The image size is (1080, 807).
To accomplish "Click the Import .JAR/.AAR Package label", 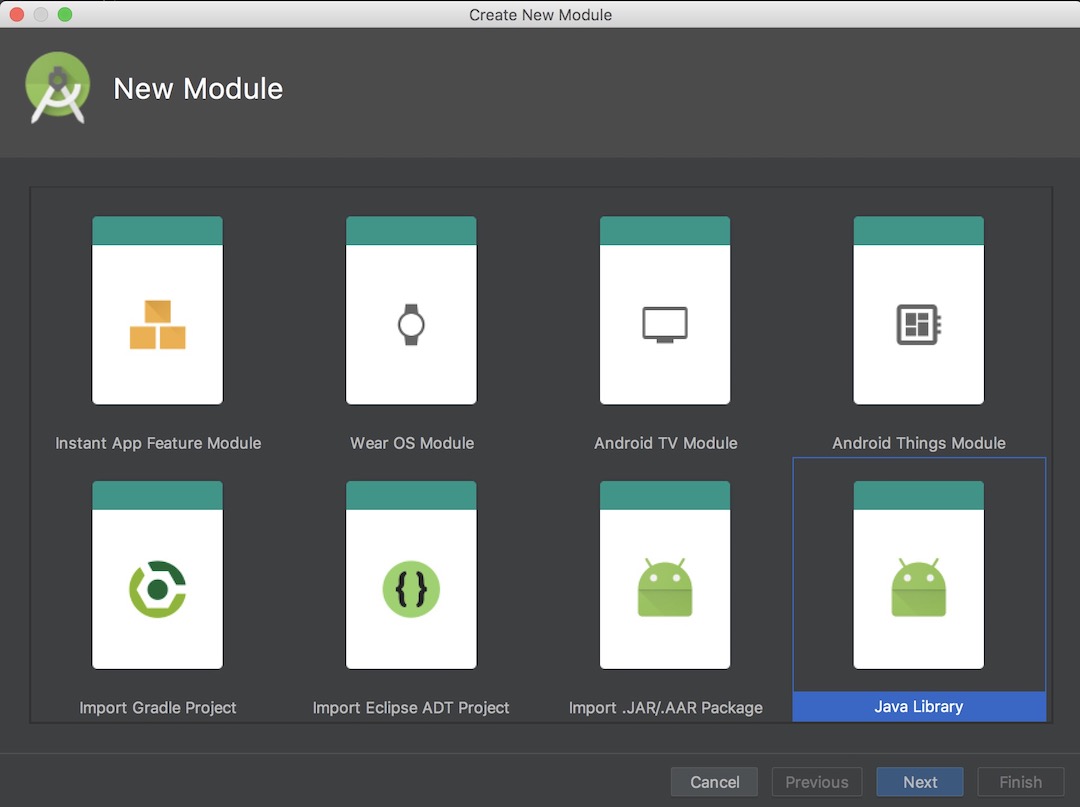I will pos(665,707).
